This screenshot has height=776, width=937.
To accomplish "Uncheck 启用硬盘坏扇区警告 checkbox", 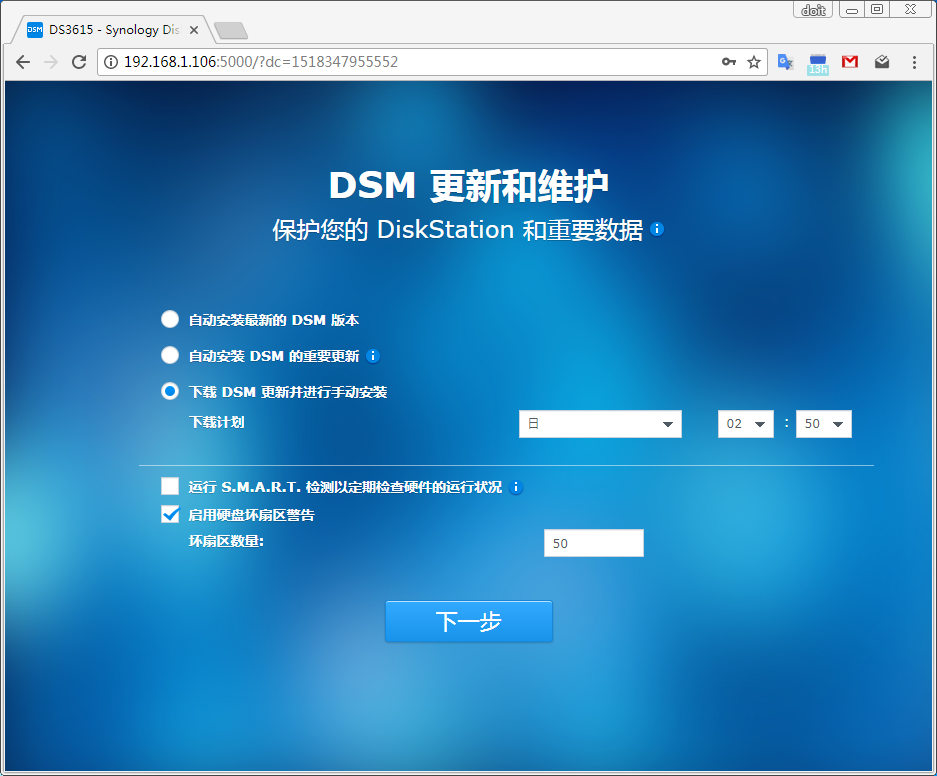I will tap(170, 514).
